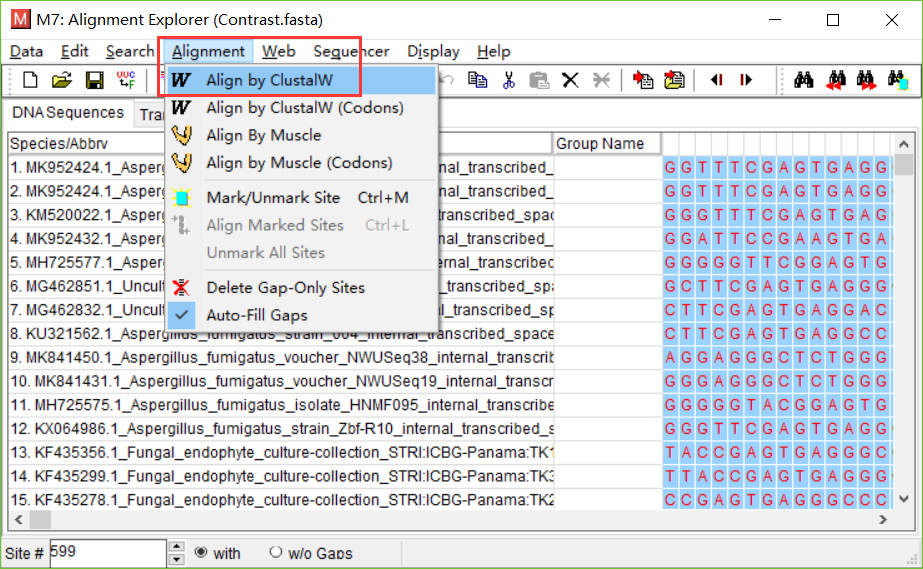923x569 pixels.
Task: Choose Align by Muscle (Codons)
Action: pos(301,162)
